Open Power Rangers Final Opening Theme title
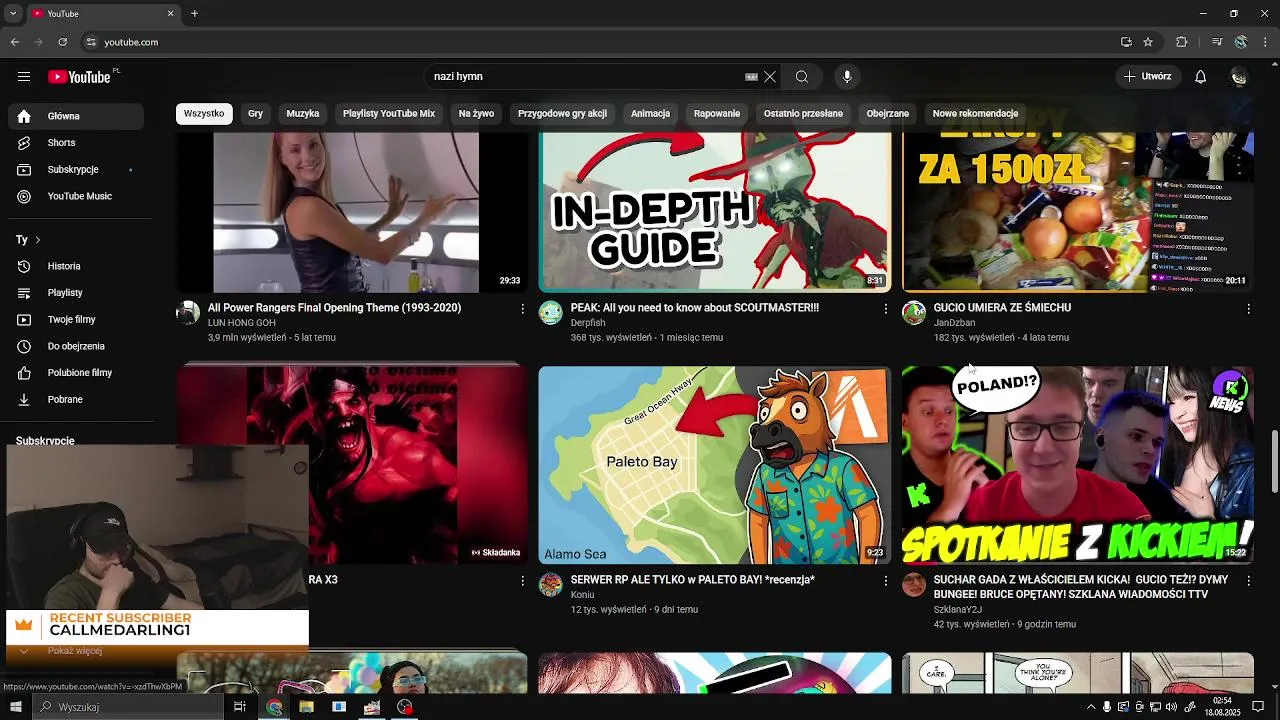 click(x=334, y=308)
